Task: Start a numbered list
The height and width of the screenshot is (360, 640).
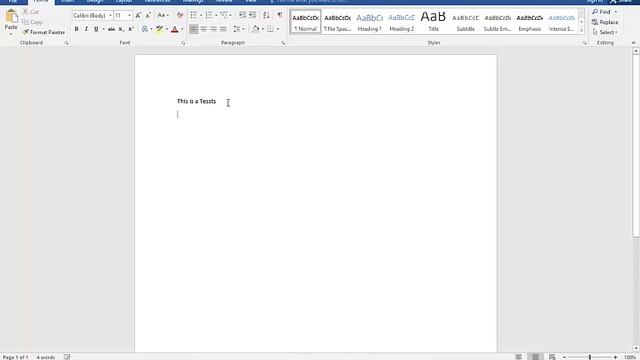Action: pos(209,16)
